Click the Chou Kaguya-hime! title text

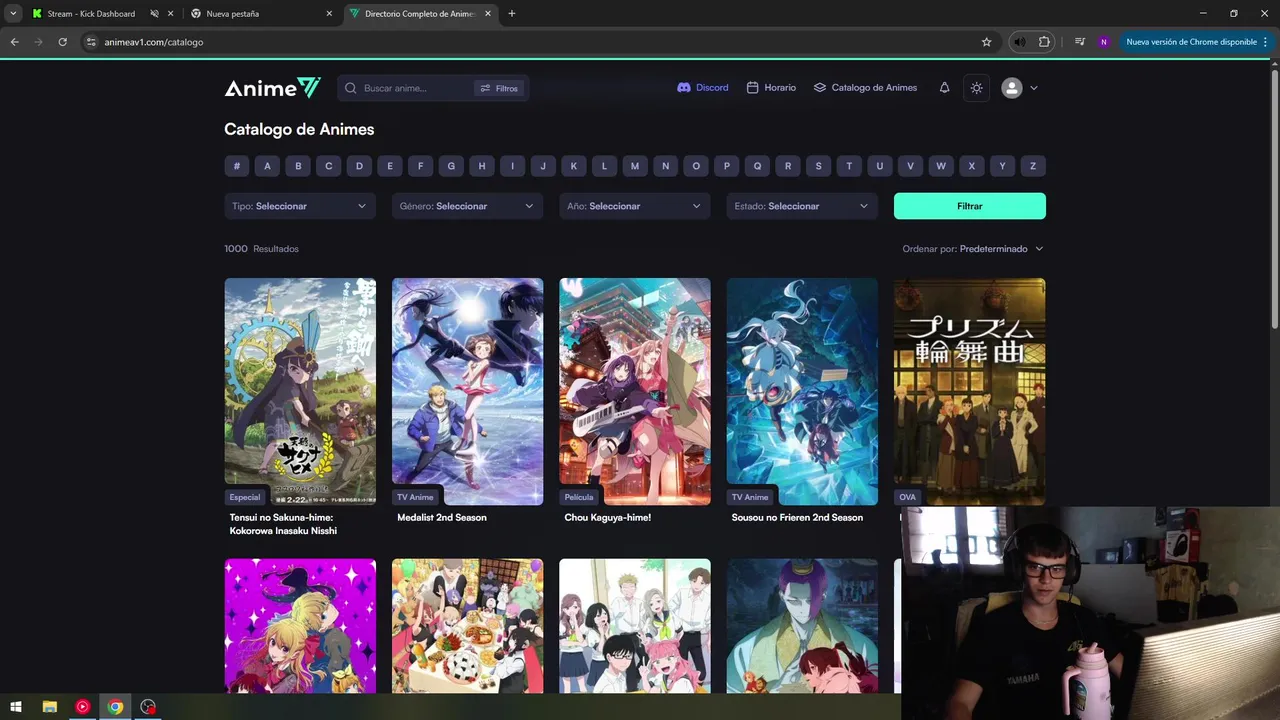[x=608, y=518]
